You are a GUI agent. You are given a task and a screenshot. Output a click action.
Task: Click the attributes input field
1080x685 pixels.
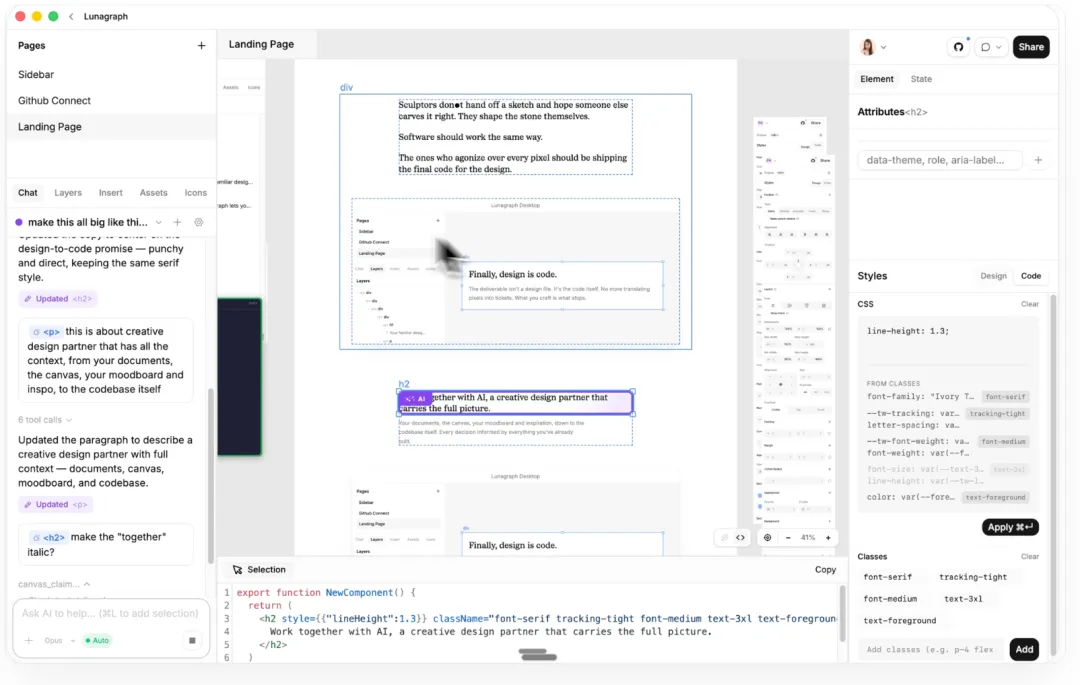coord(939,160)
